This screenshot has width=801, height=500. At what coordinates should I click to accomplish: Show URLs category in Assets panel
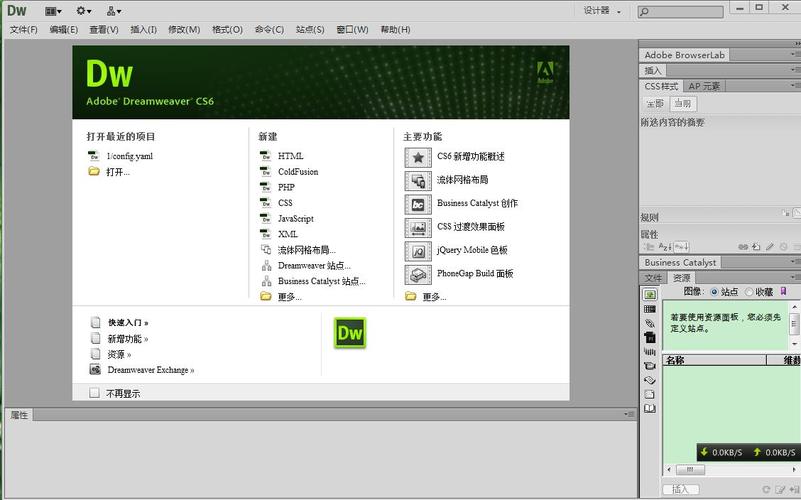click(x=650, y=323)
